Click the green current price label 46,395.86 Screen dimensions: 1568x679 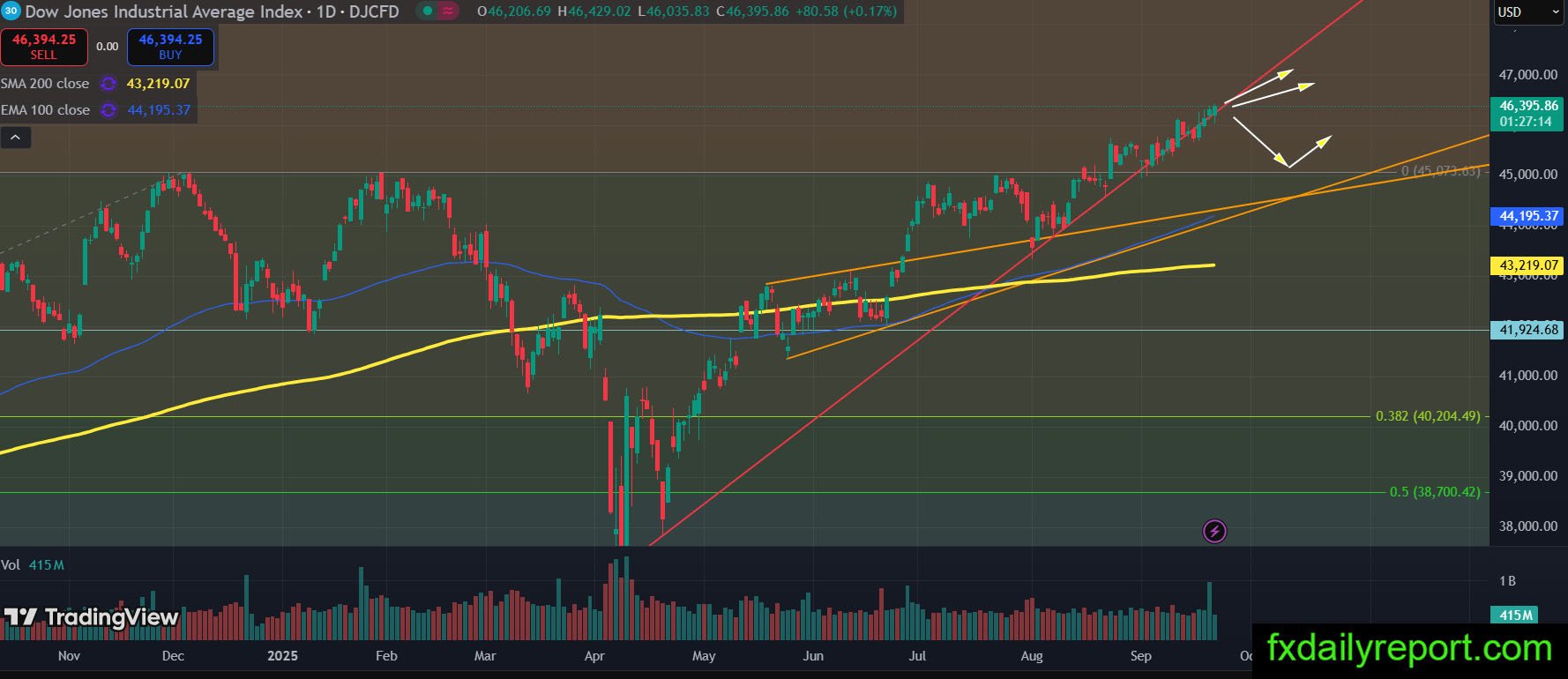coord(1527,106)
